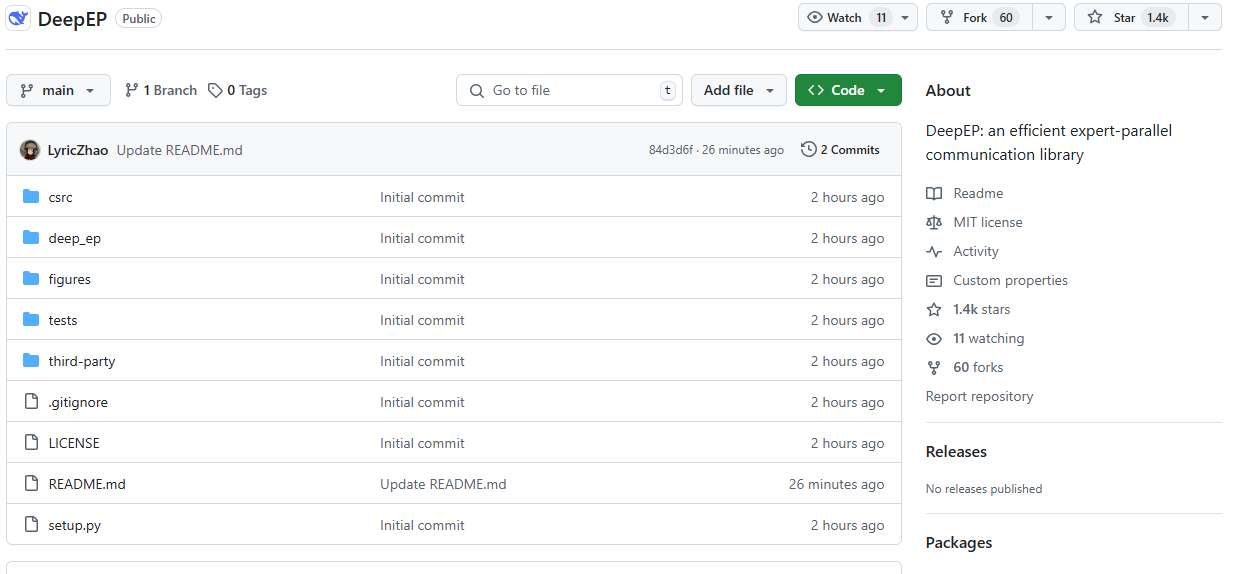
Task: Click the Readme book icon
Action: (934, 193)
